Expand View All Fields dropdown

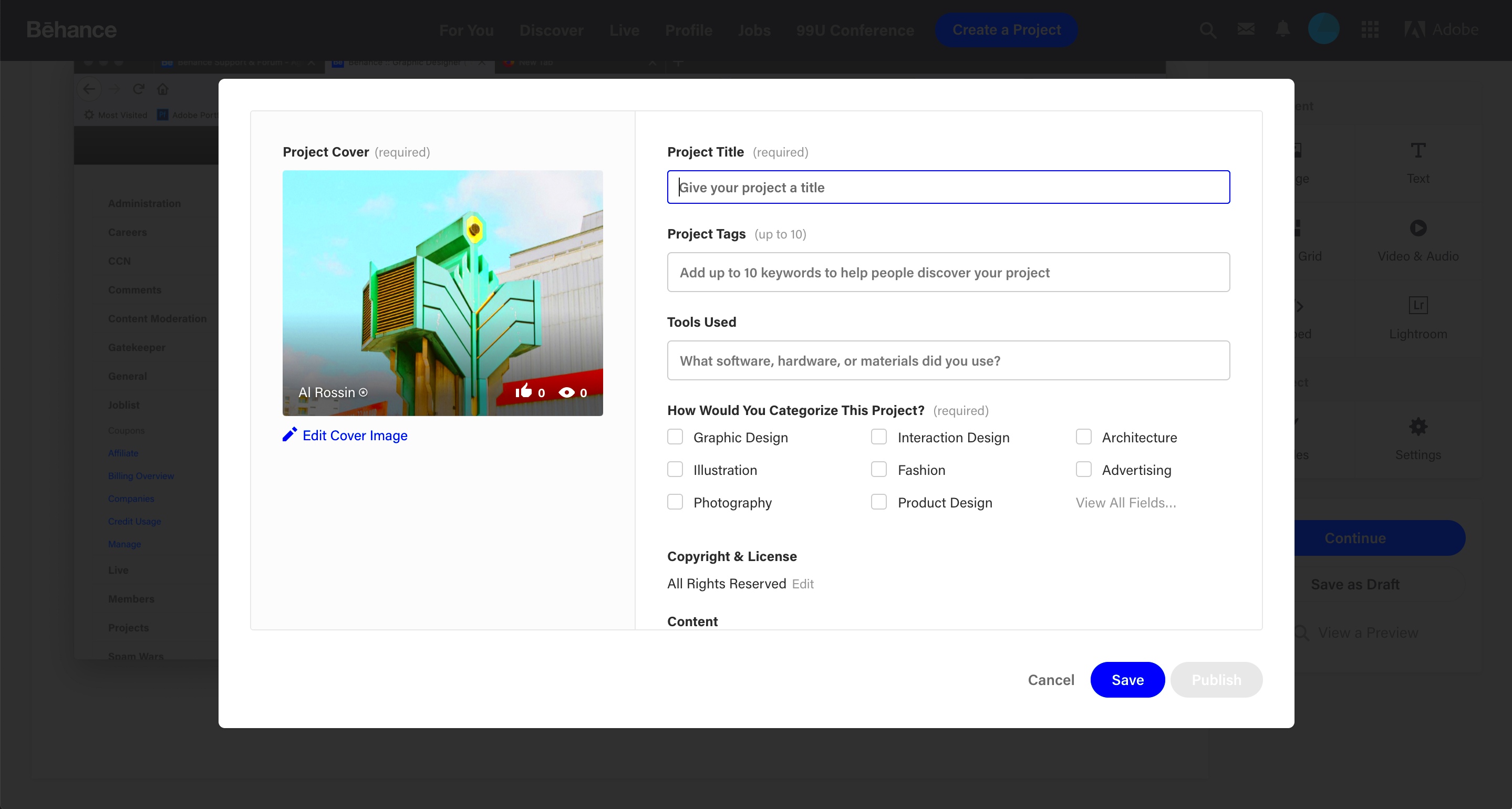coord(1125,502)
